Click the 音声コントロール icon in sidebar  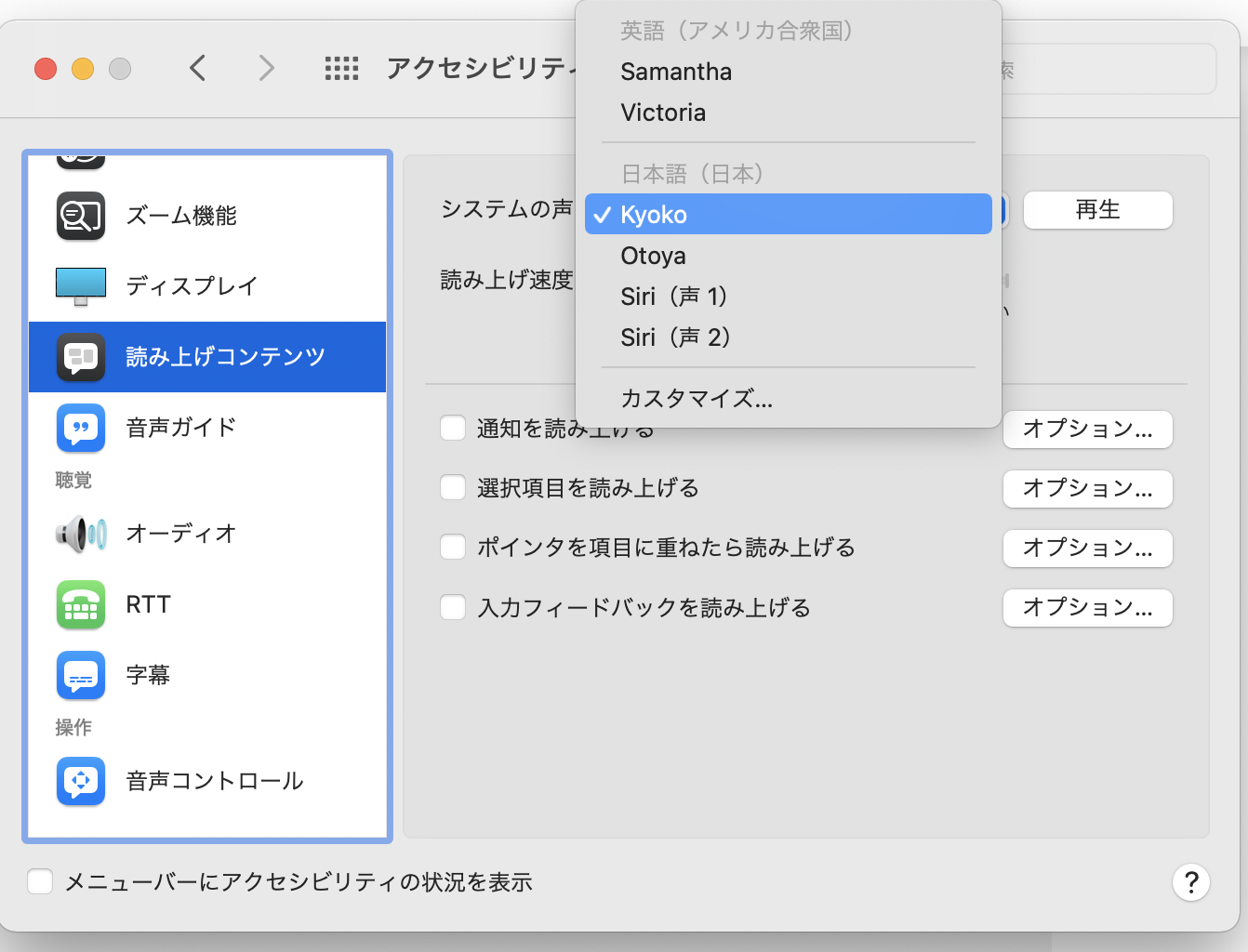click(x=81, y=781)
